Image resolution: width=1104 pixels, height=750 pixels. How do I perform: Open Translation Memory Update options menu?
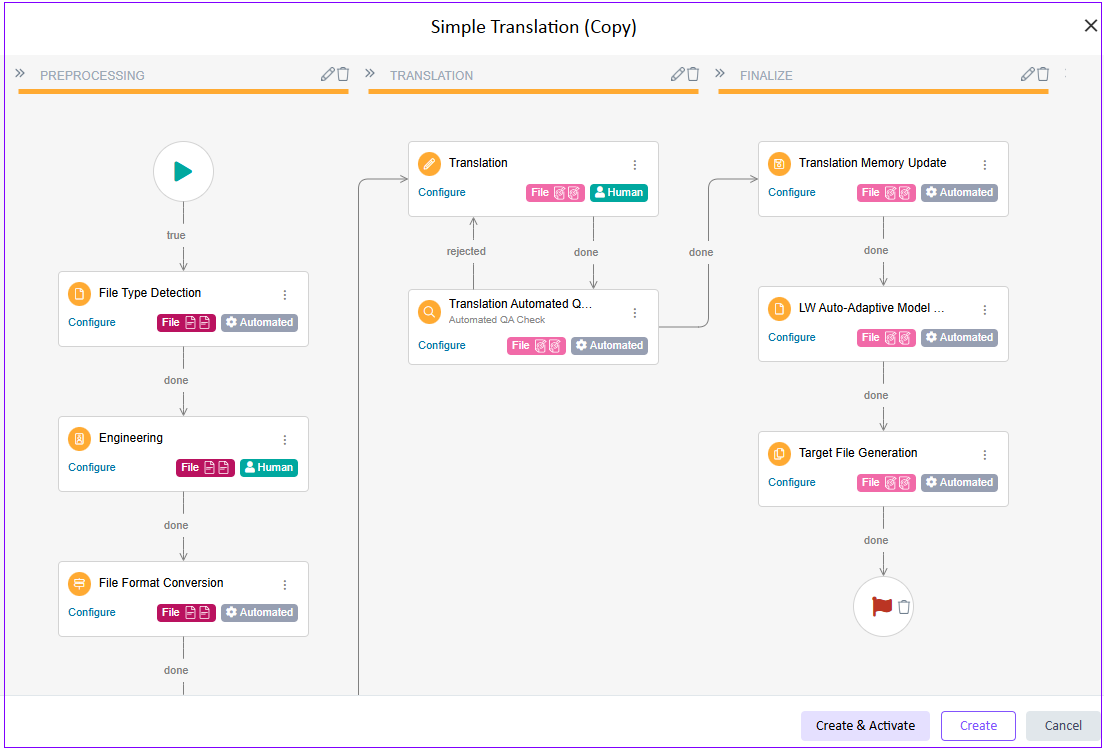[985, 165]
